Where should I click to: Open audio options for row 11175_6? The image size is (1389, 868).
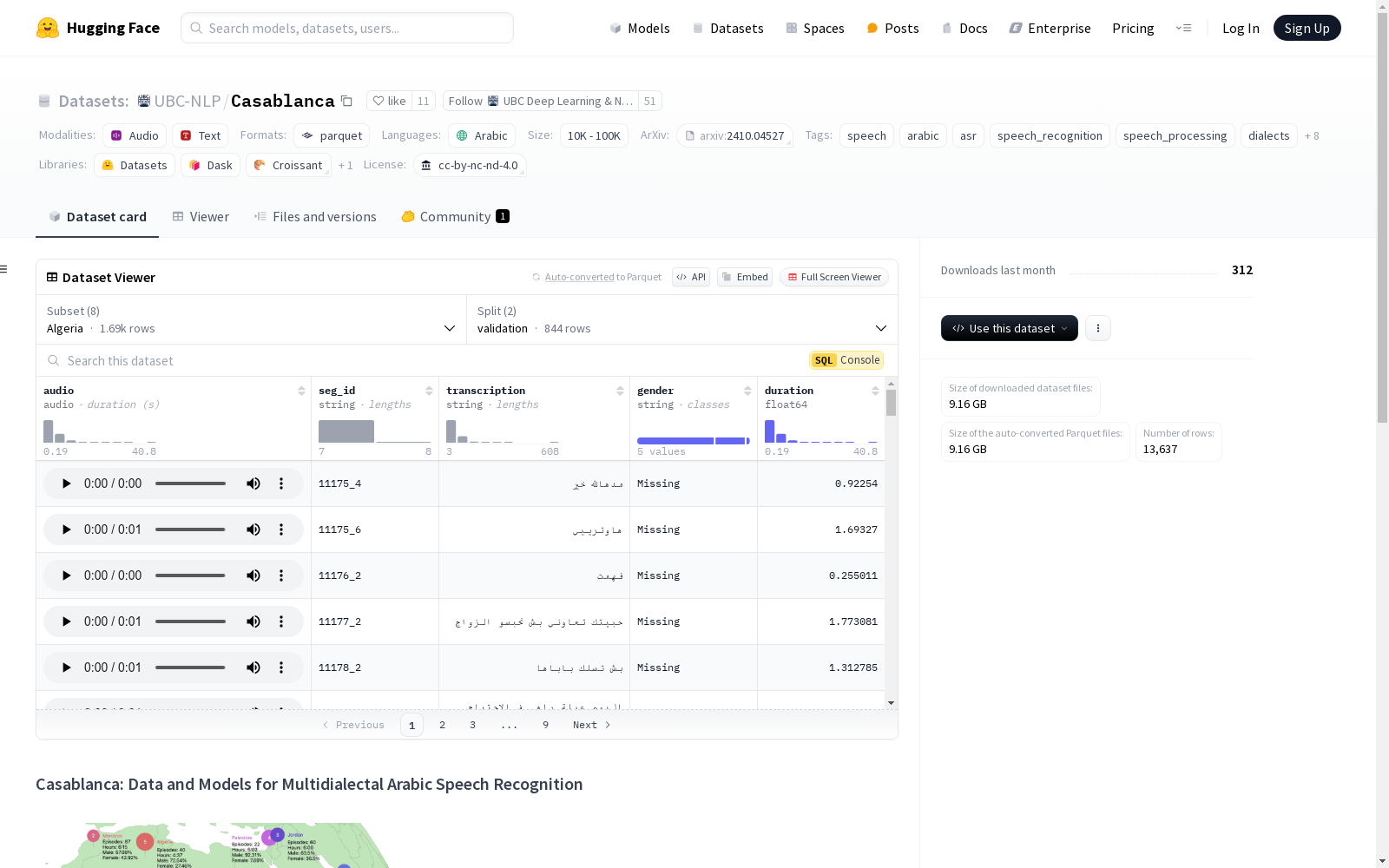281,529
